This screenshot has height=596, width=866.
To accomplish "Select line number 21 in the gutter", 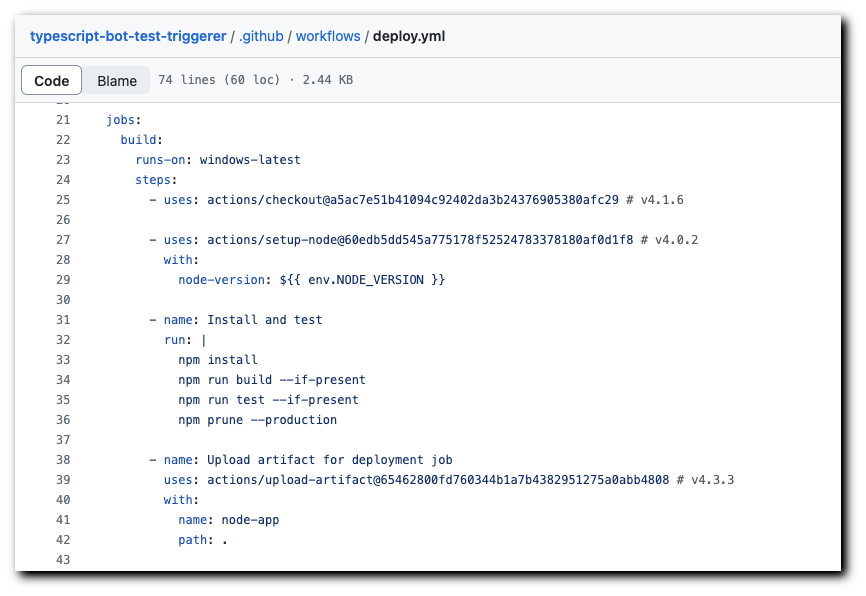I will tap(63, 119).
